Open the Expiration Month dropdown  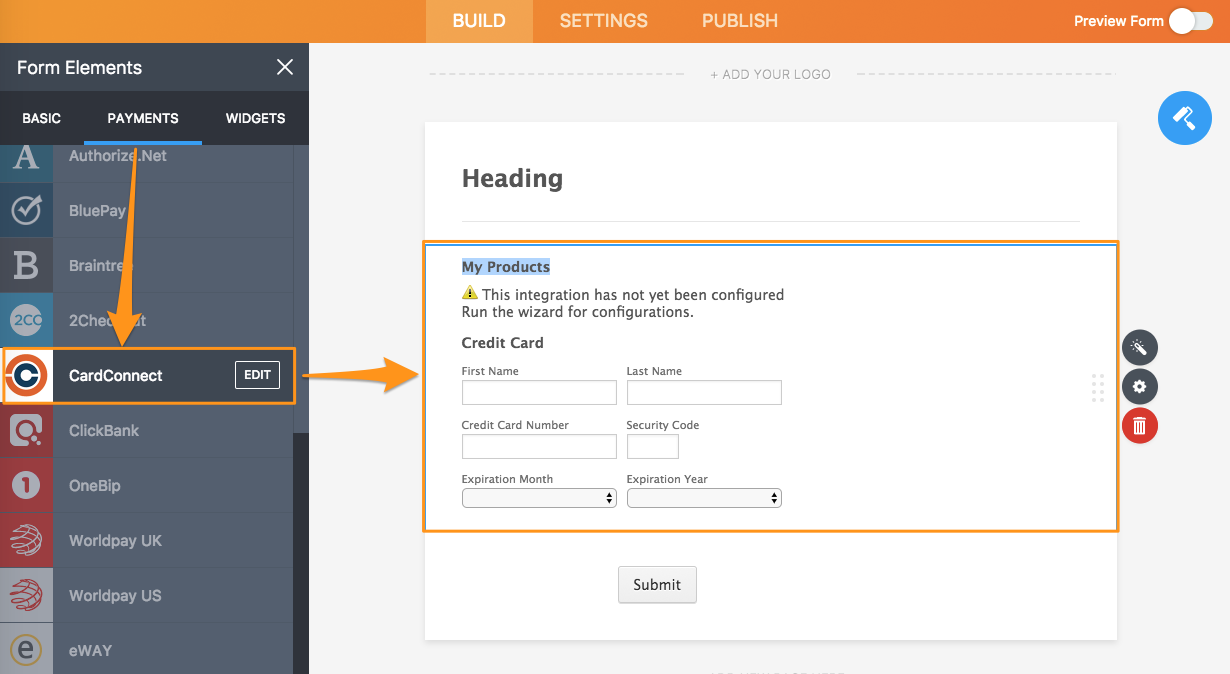pos(539,498)
